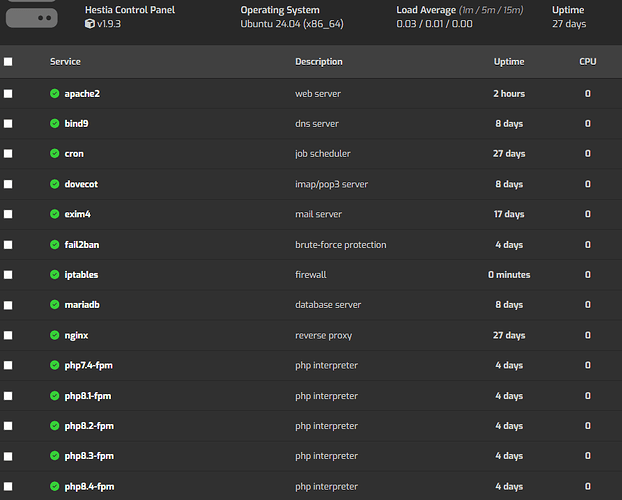Check the nginx row checkbox
This screenshot has height=500, width=622.
click(8, 335)
